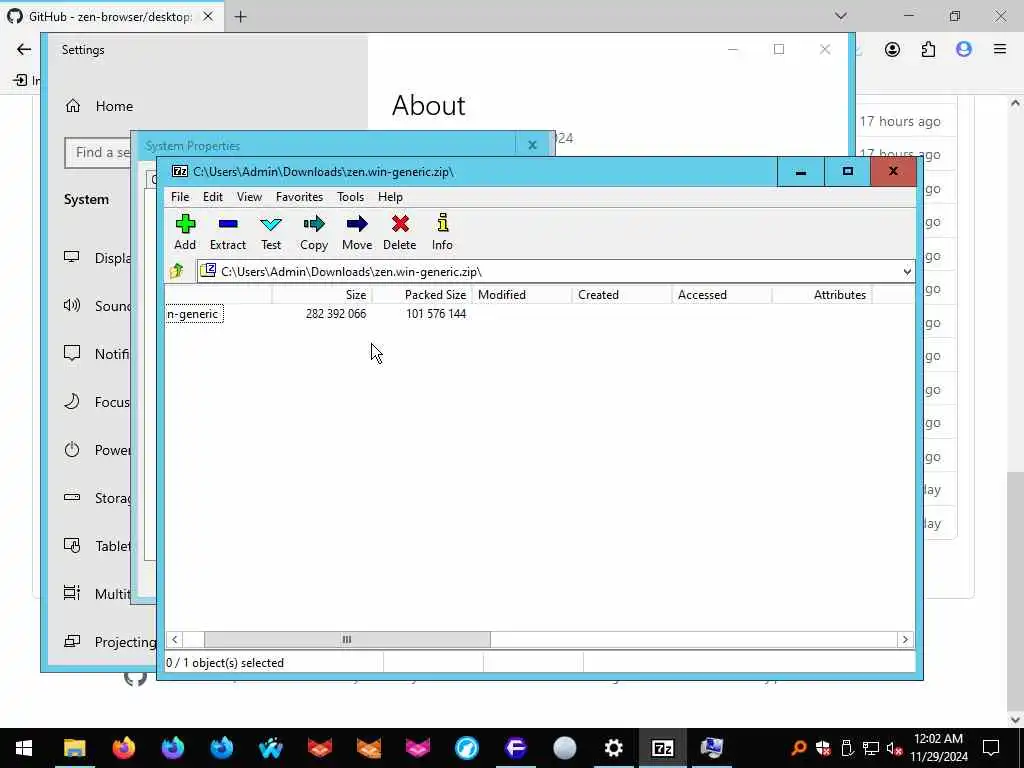Open File Explorer from the taskbar

pyautogui.click(x=74, y=748)
